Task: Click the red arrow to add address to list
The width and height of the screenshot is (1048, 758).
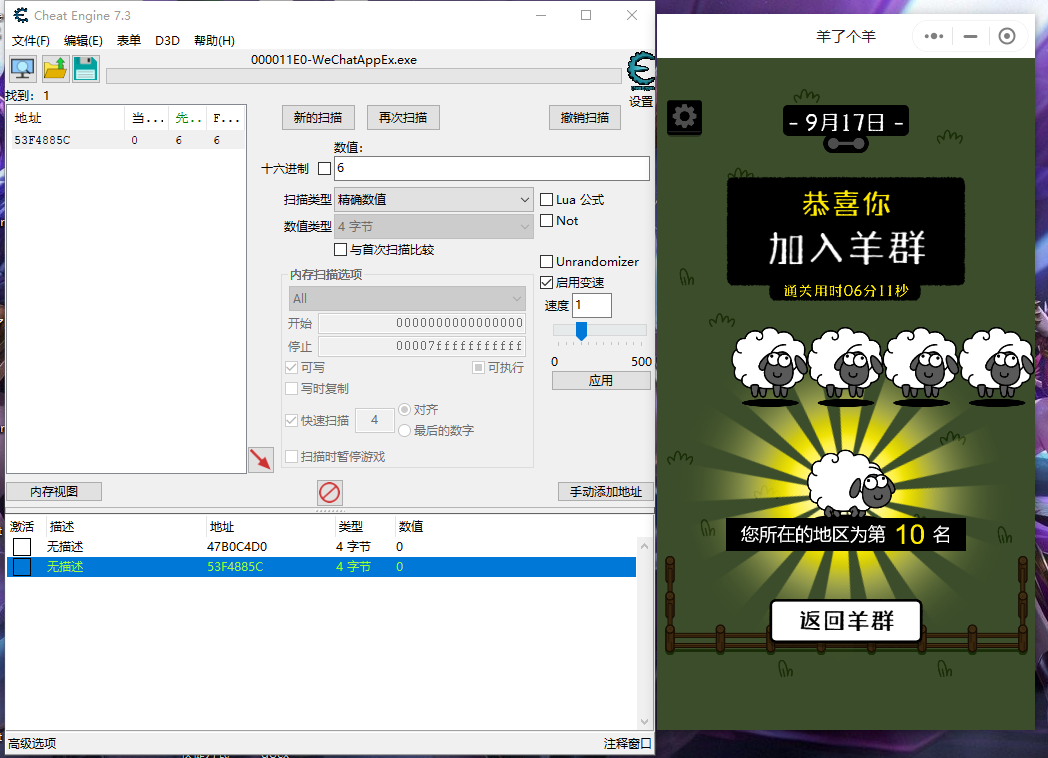Action: (260, 458)
